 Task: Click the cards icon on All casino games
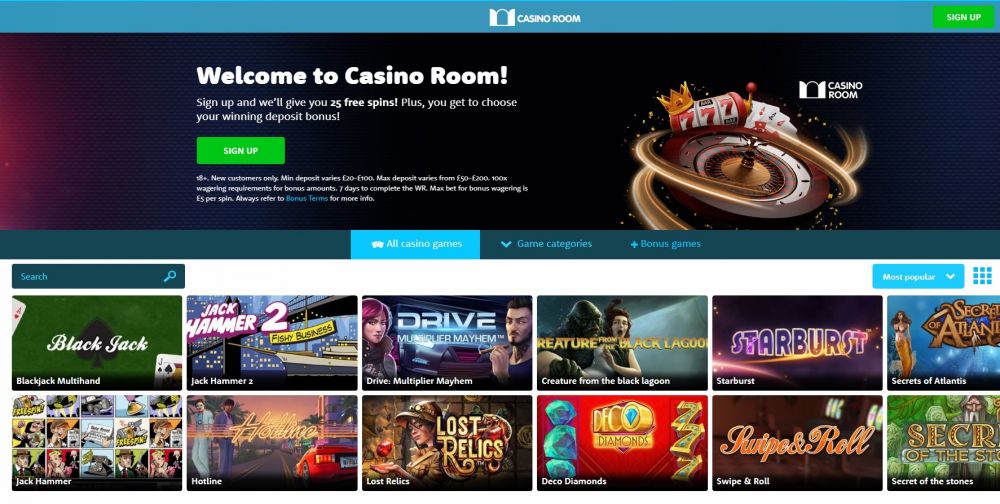tap(378, 244)
